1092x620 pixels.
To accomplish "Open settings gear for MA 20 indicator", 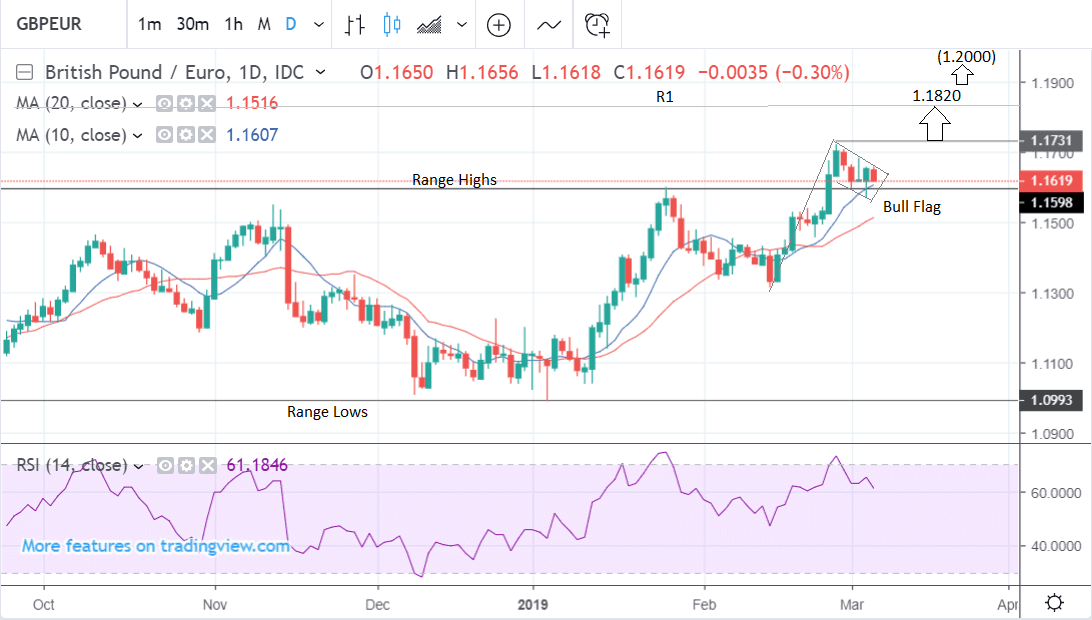I will point(186,103).
